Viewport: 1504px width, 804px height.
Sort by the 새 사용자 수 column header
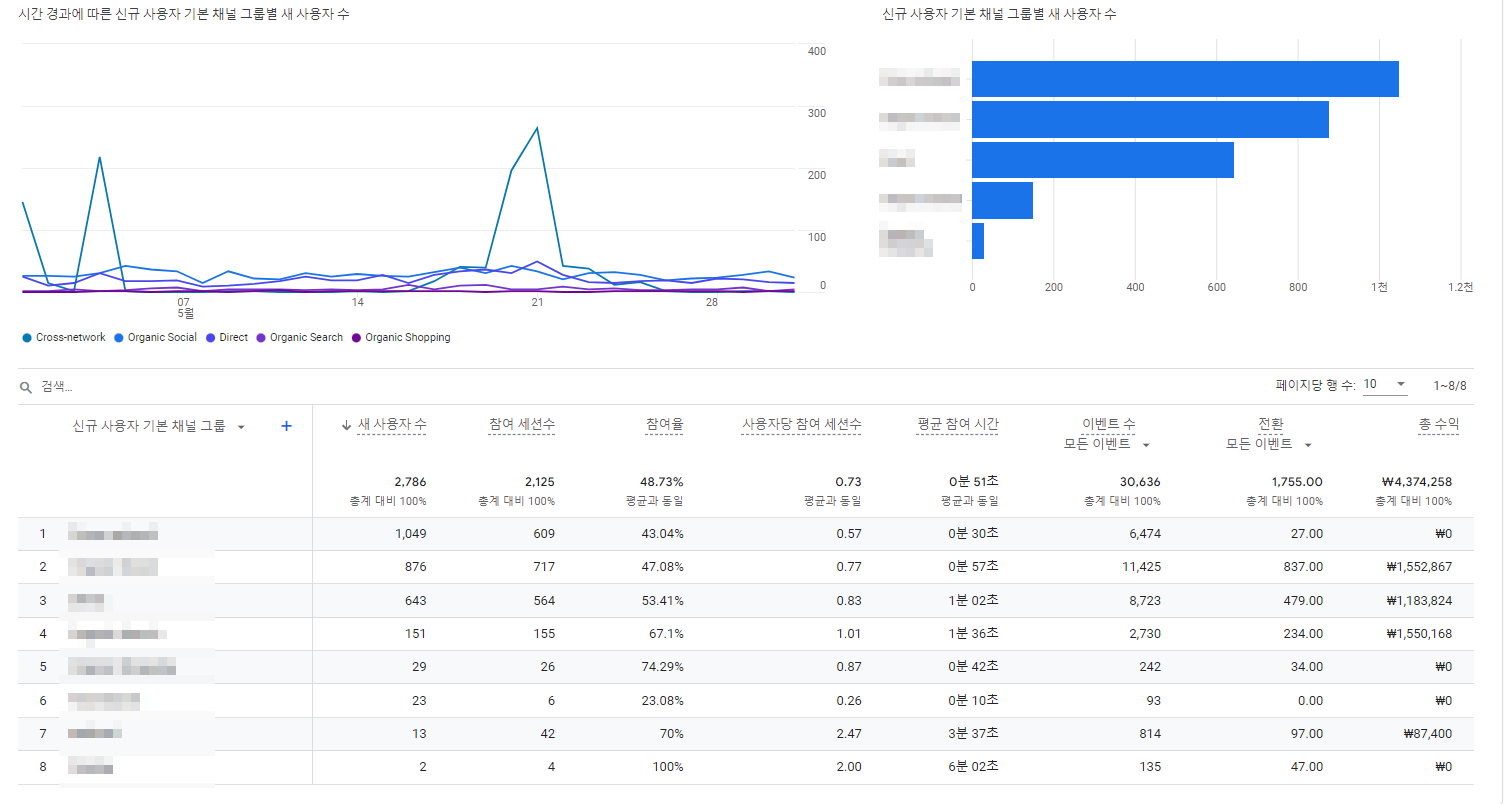pyautogui.click(x=392, y=425)
